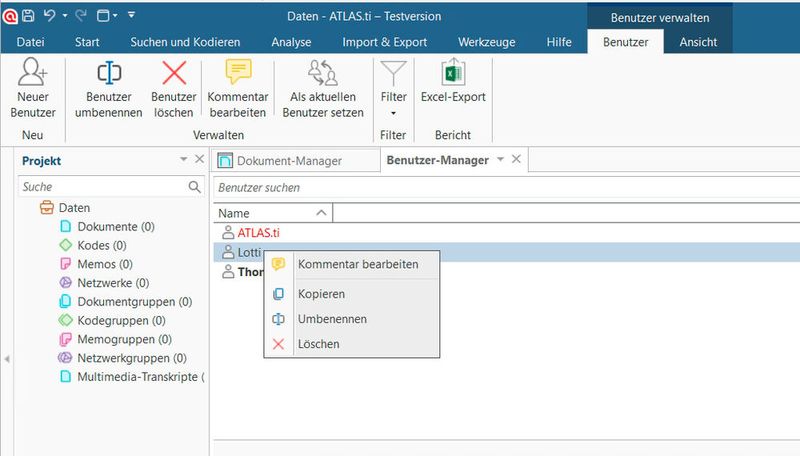The height and width of the screenshot is (456, 800).
Task: Click the undo arrow icon
Action: 49,16
